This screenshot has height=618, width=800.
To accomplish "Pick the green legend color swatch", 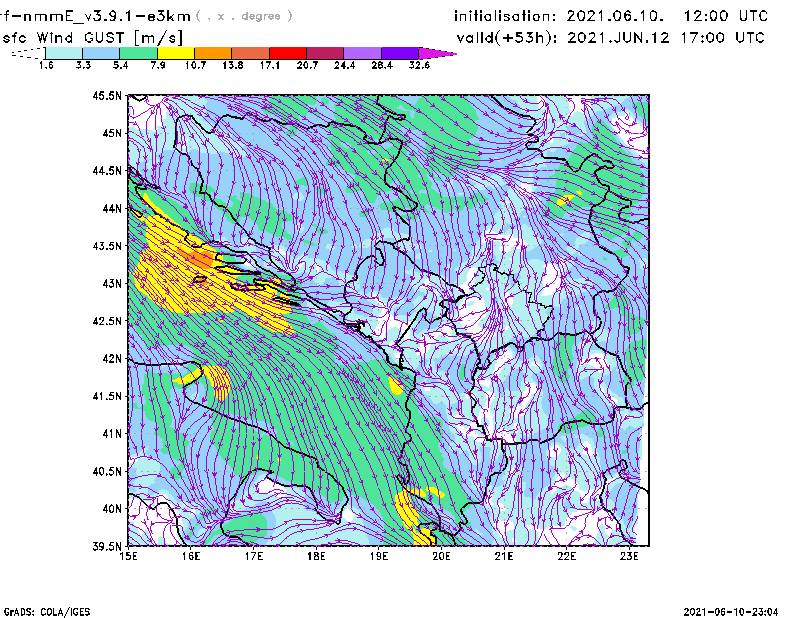I will pyautogui.click(x=138, y=53).
